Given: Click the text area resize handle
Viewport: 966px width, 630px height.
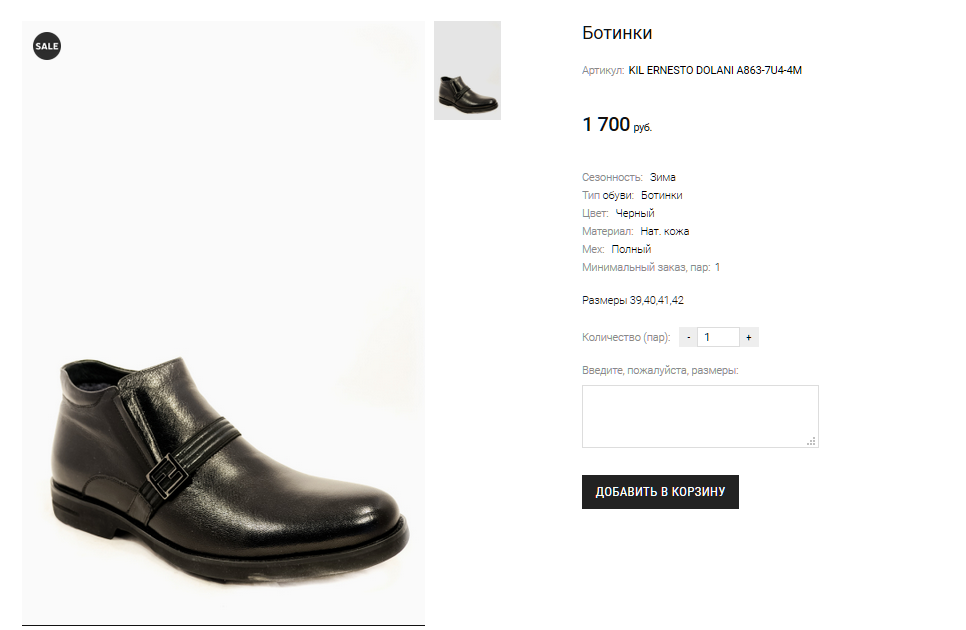Looking at the screenshot, I should (x=811, y=440).
